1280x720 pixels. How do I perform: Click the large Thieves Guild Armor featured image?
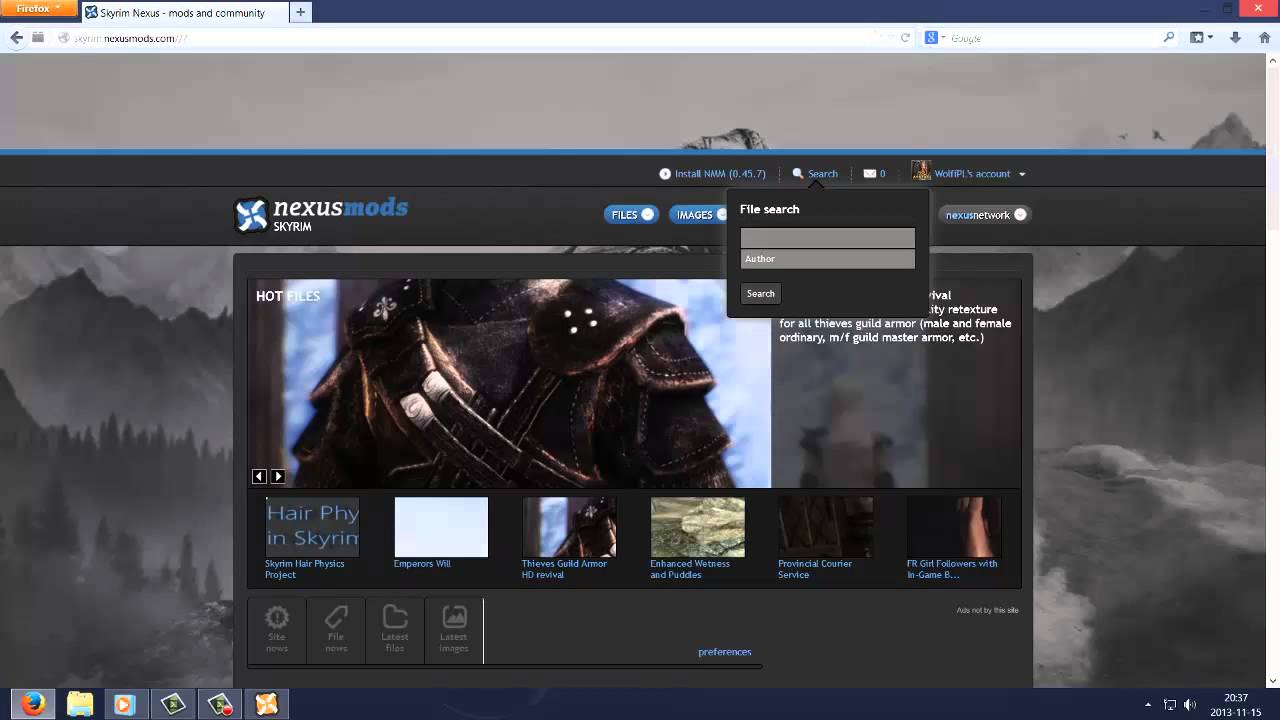pyautogui.click(x=509, y=383)
